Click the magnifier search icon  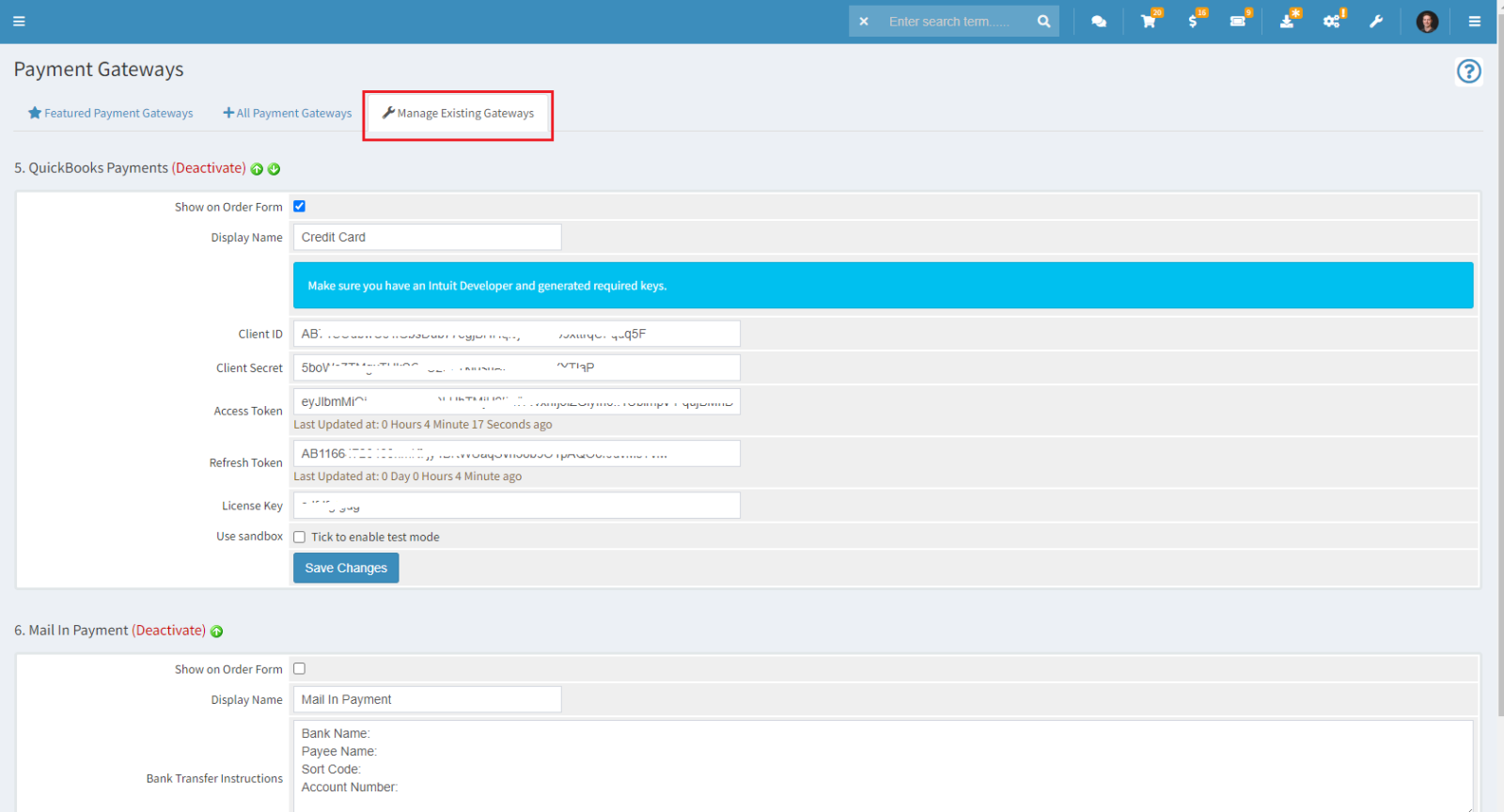pos(1043,22)
